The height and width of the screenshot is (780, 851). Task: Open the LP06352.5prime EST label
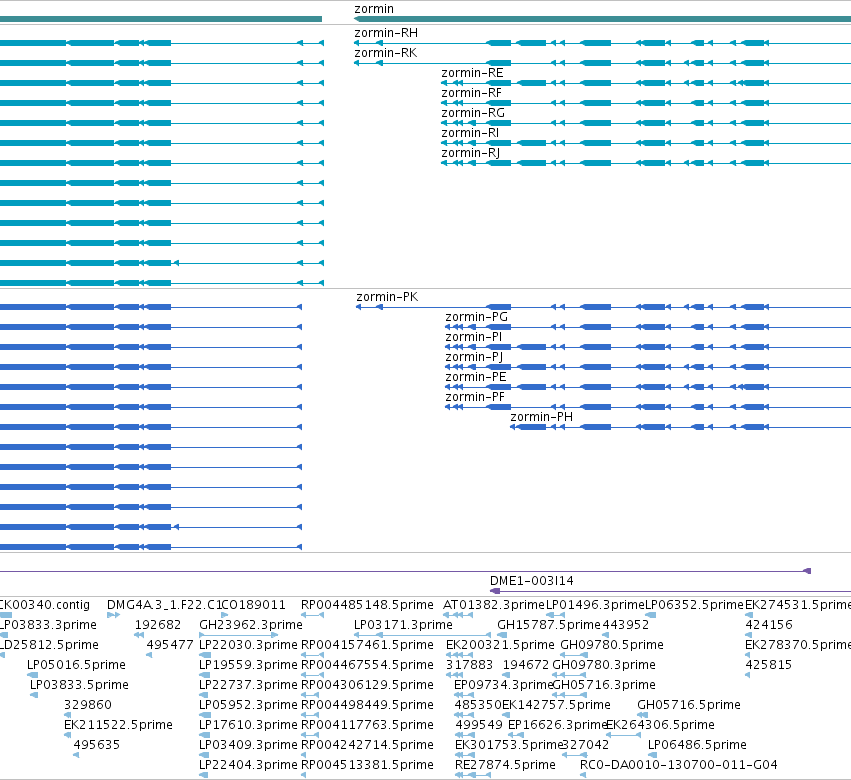tap(694, 605)
